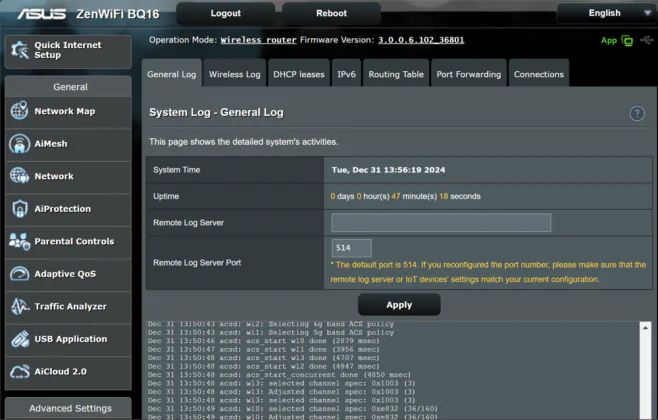Click the USB status icon at top right
The width and height of the screenshot is (658, 420).
647,40
